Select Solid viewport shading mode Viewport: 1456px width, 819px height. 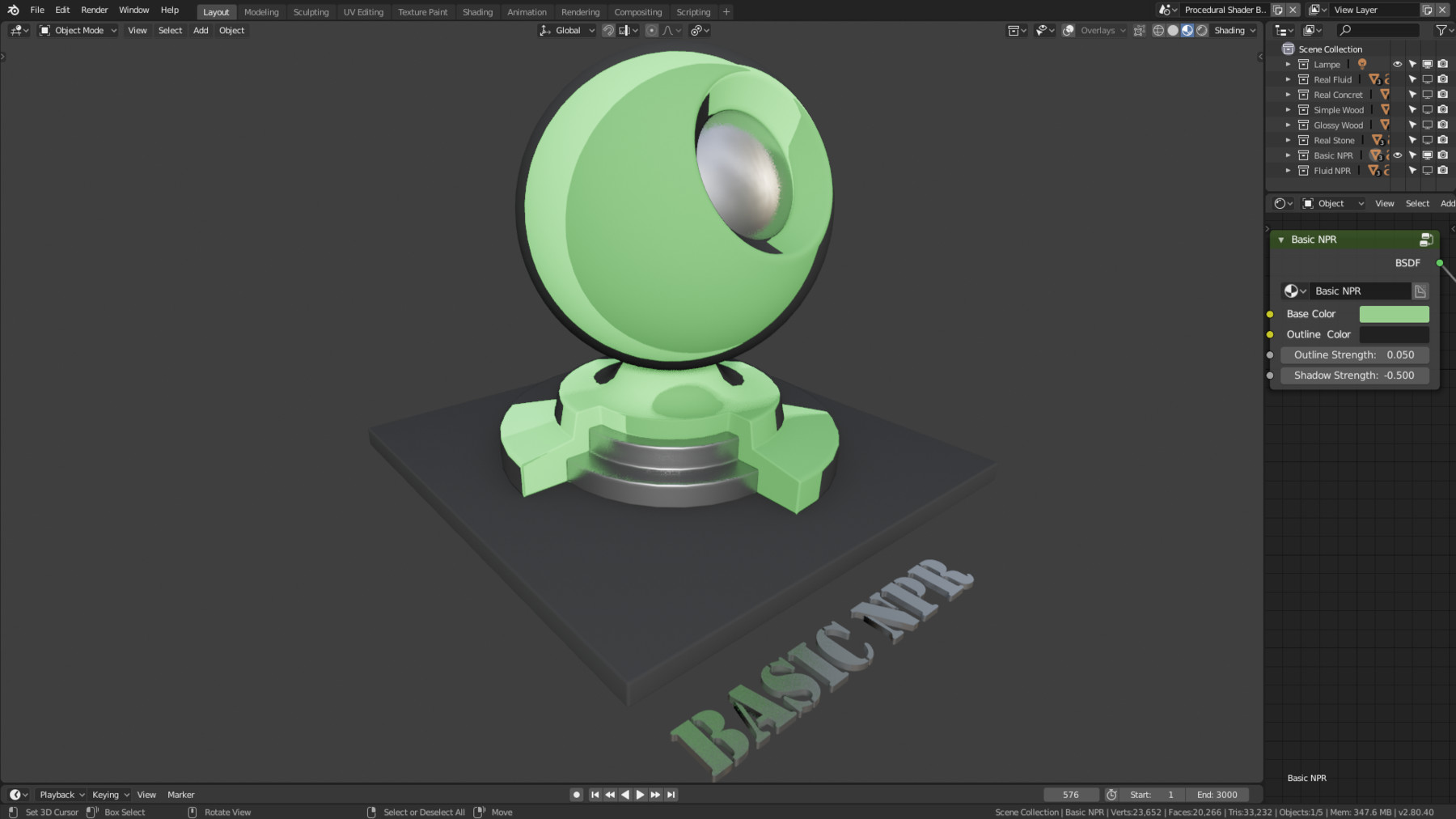click(1173, 30)
